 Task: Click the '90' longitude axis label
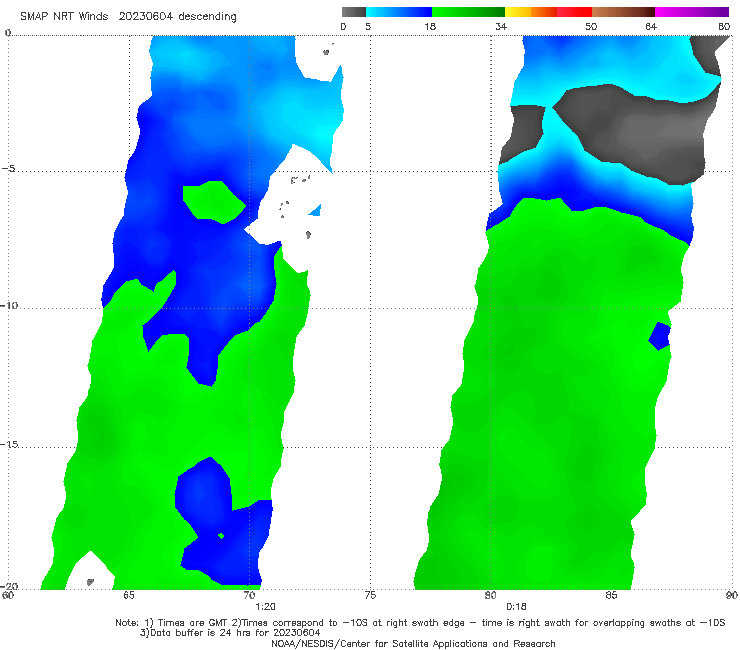click(732, 595)
